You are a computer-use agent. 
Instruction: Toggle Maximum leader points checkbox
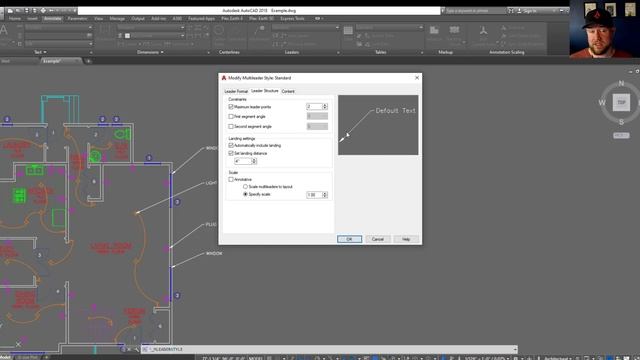click(x=231, y=107)
